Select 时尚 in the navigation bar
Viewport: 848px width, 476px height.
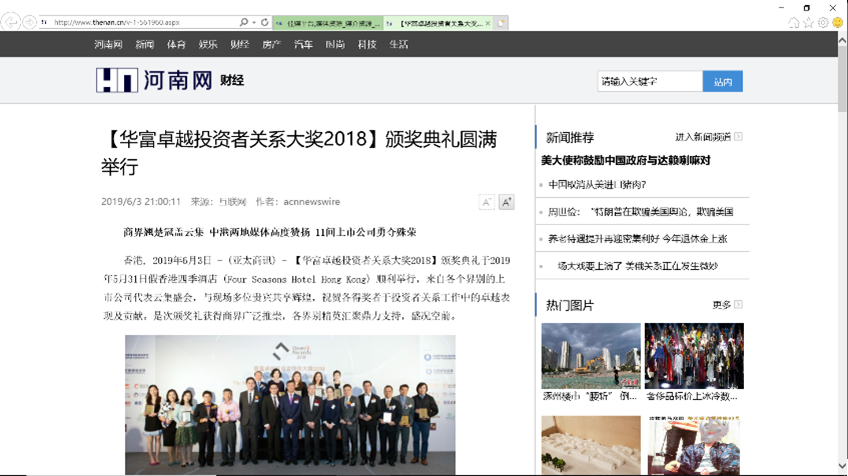click(335, 44)
